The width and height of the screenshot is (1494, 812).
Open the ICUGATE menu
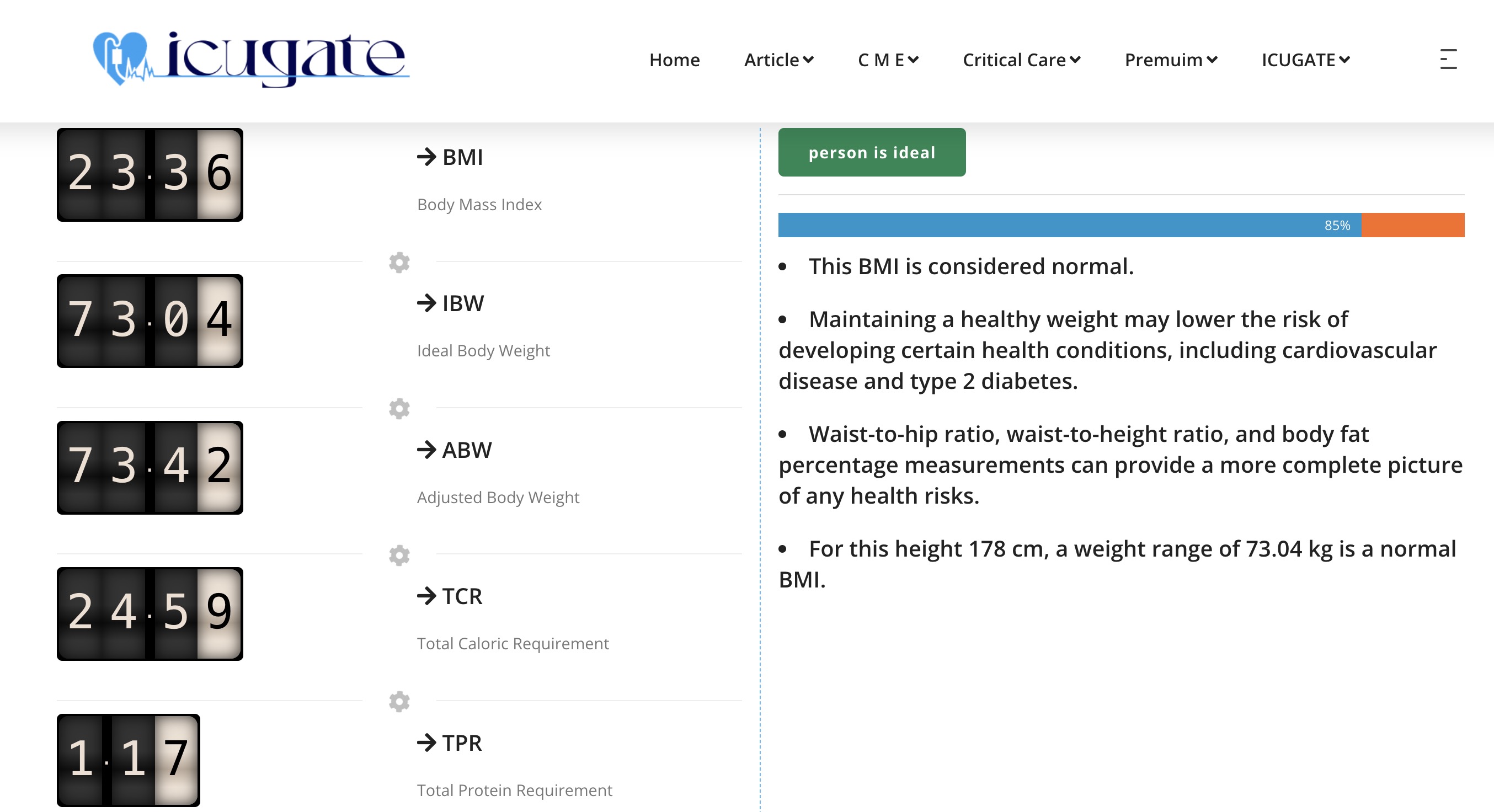coord(1305,60)
